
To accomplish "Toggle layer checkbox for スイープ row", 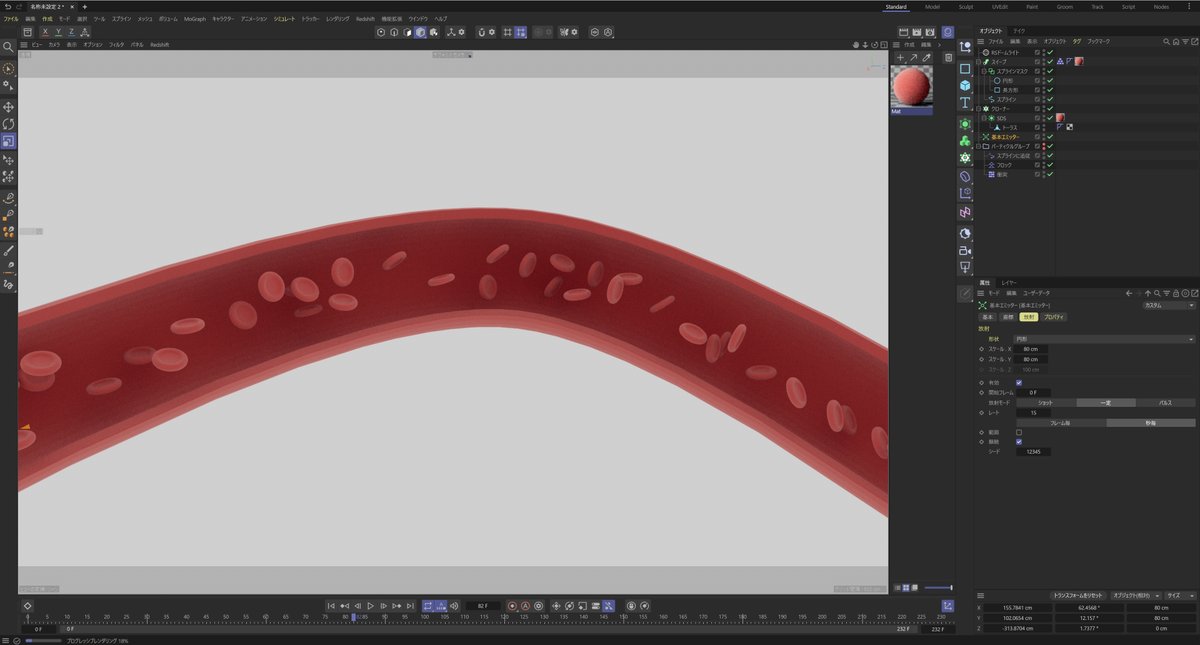I will [1038, 61].
